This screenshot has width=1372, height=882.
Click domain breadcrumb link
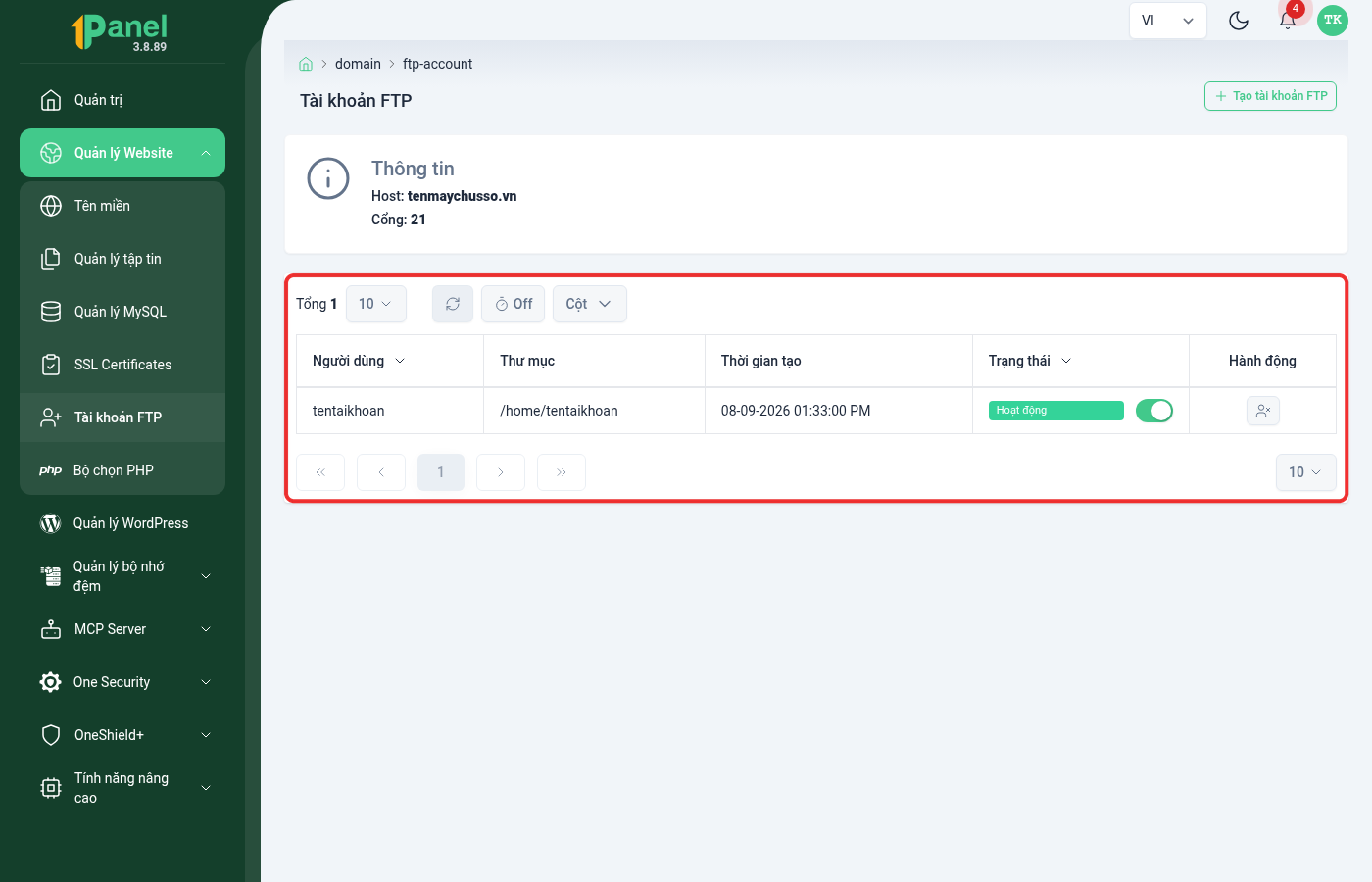coord(358,64)
